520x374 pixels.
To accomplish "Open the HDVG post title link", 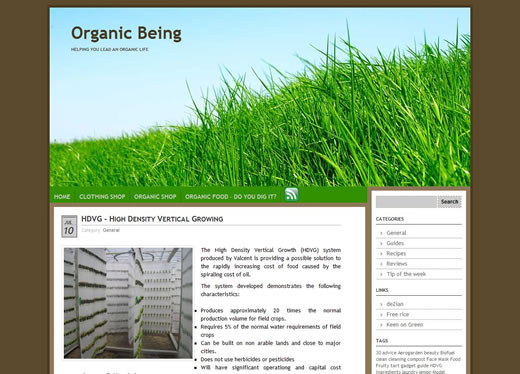I will point(152,219).
